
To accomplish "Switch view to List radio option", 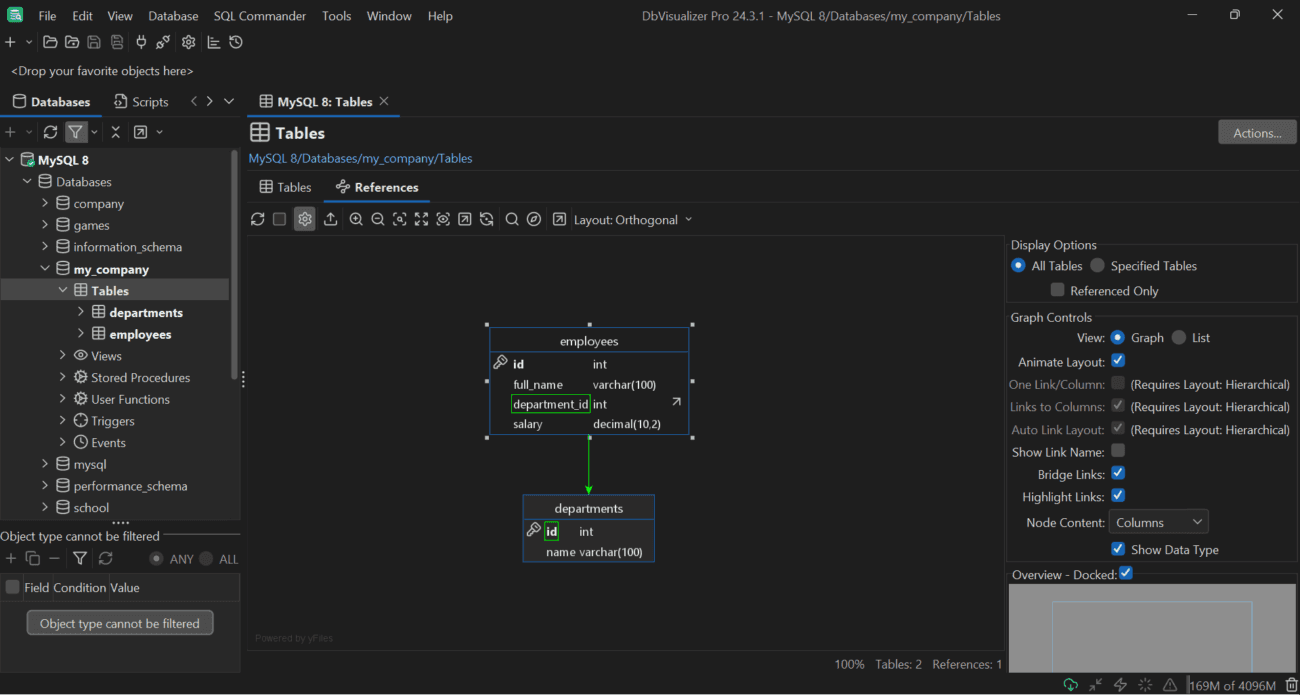I will coord(1179,338).
